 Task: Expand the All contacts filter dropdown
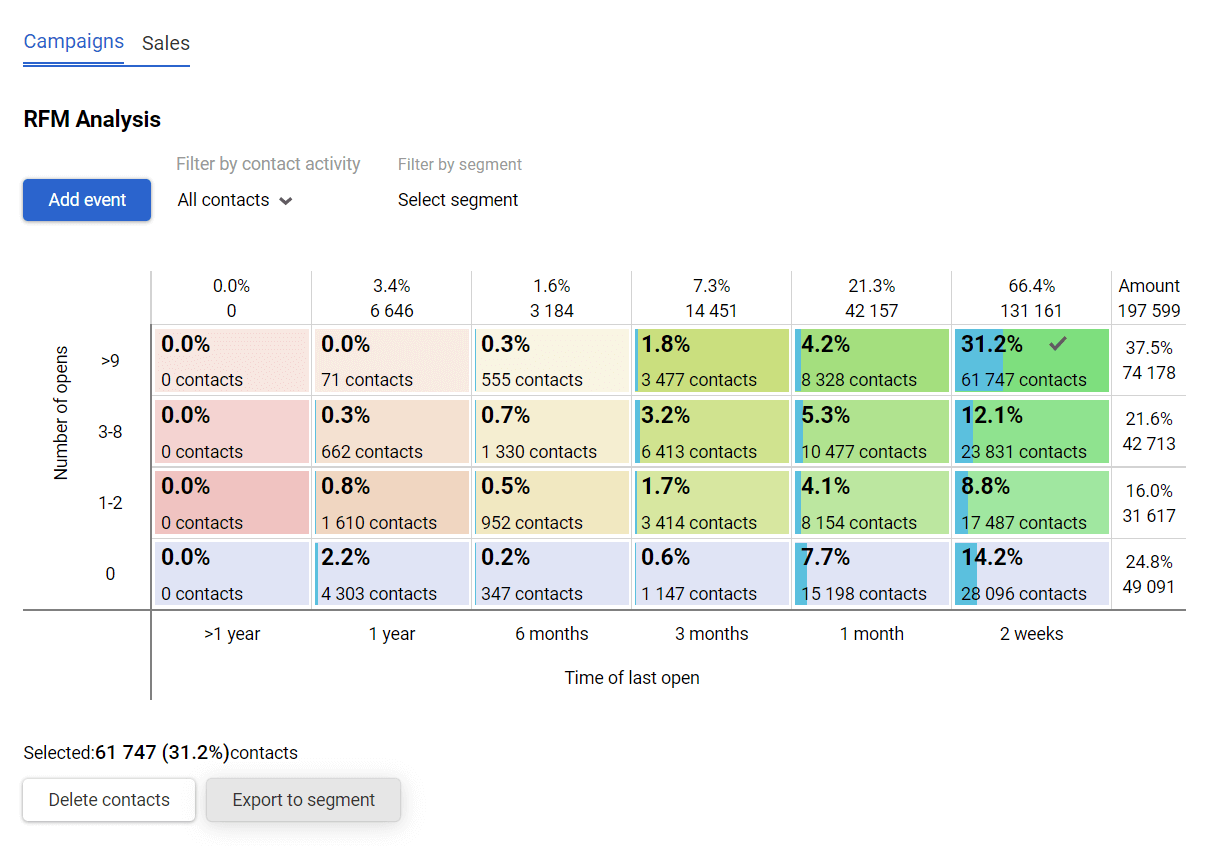[234, 200]
